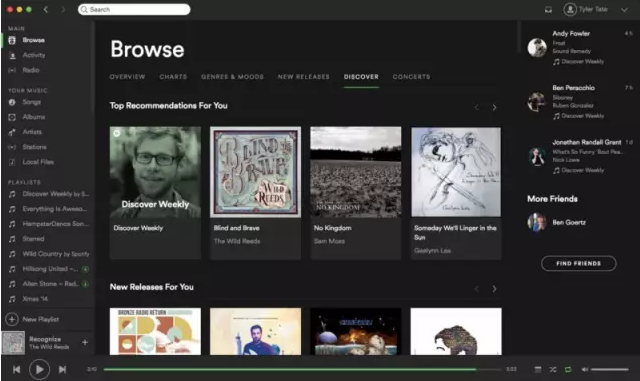Add Recognize track with plus icon
The width and height of the screenshot is (640, 381).
(x=85, y=342)
